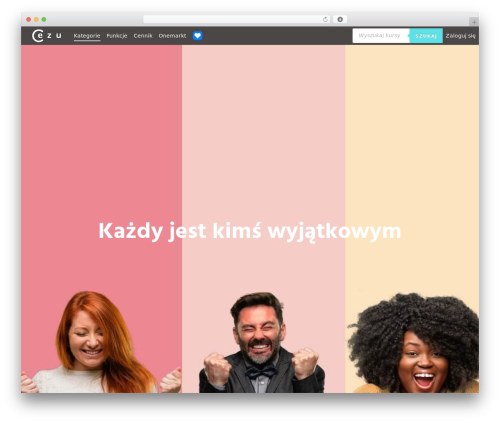
Task: Open the Onemarkt link
Action: pyautogui.click(x=172, y=36)
